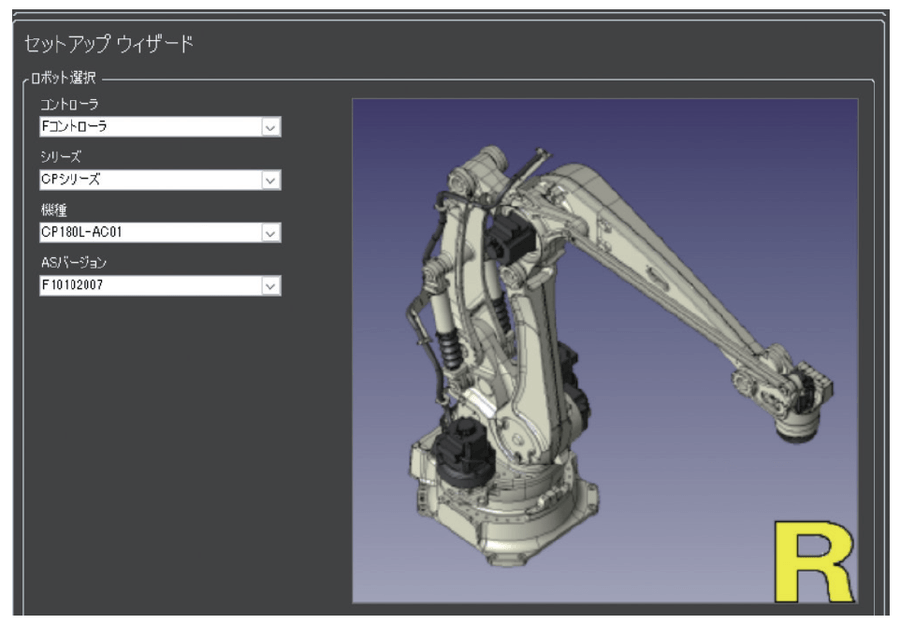Viewport: 900px width, 623px height.
Task: Expand the ASバージョン dropdown arrow
Action: click(x=269, y=286)
